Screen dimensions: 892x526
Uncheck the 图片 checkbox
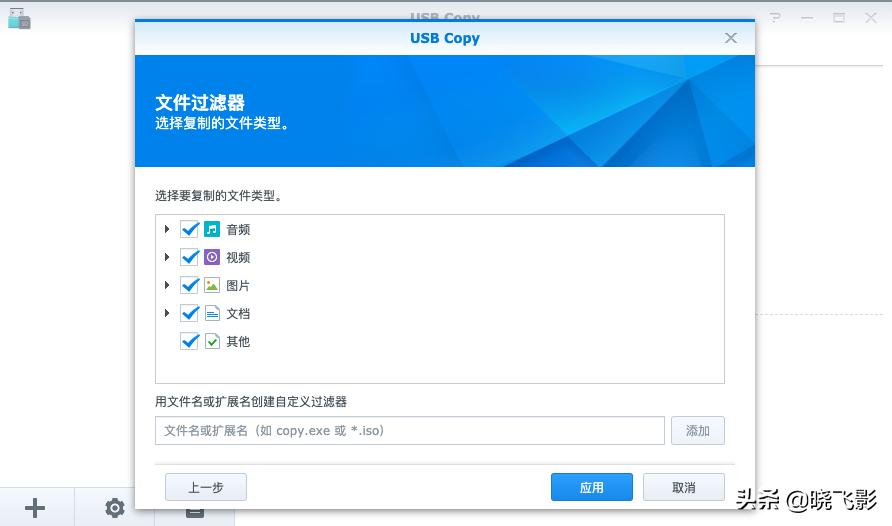(189, 285)
